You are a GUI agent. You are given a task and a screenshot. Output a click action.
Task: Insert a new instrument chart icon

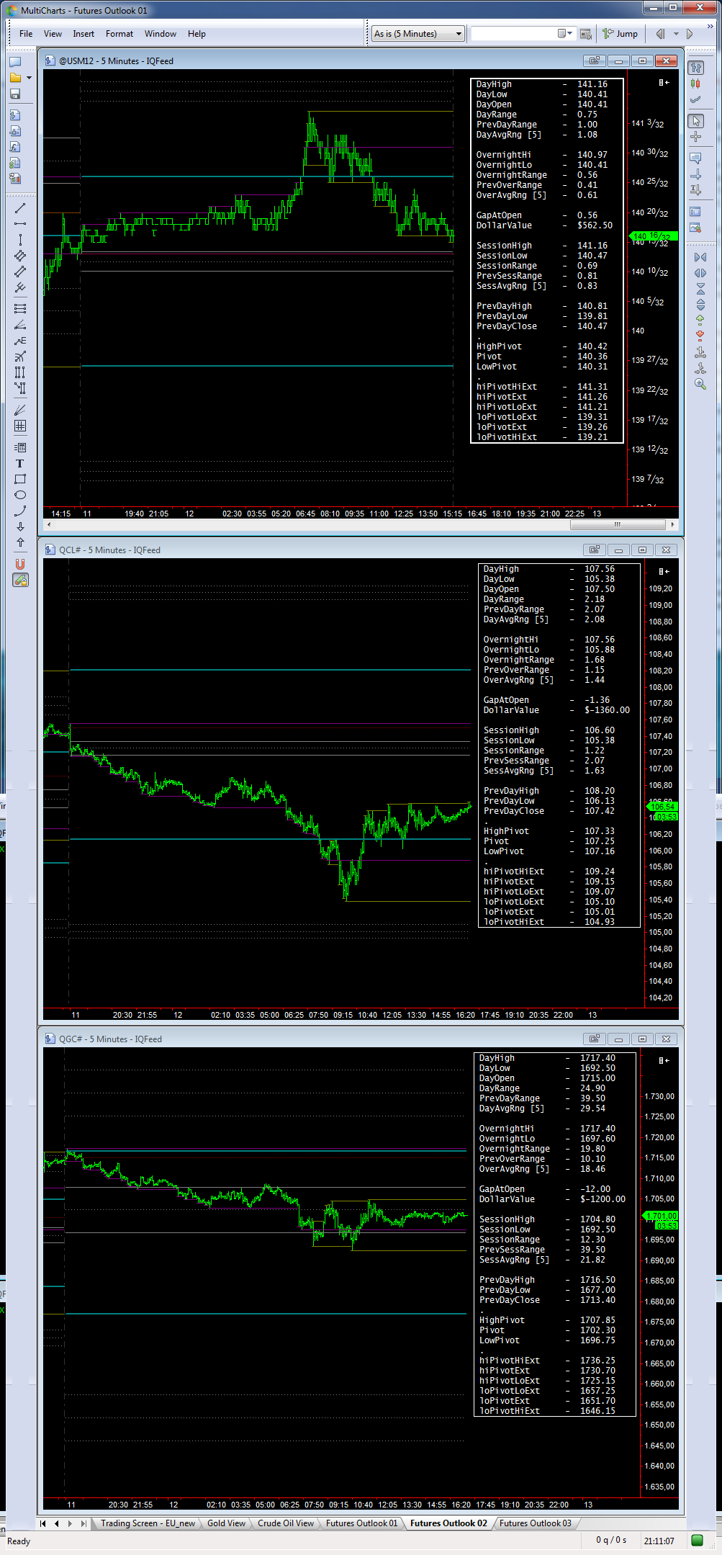15,115
